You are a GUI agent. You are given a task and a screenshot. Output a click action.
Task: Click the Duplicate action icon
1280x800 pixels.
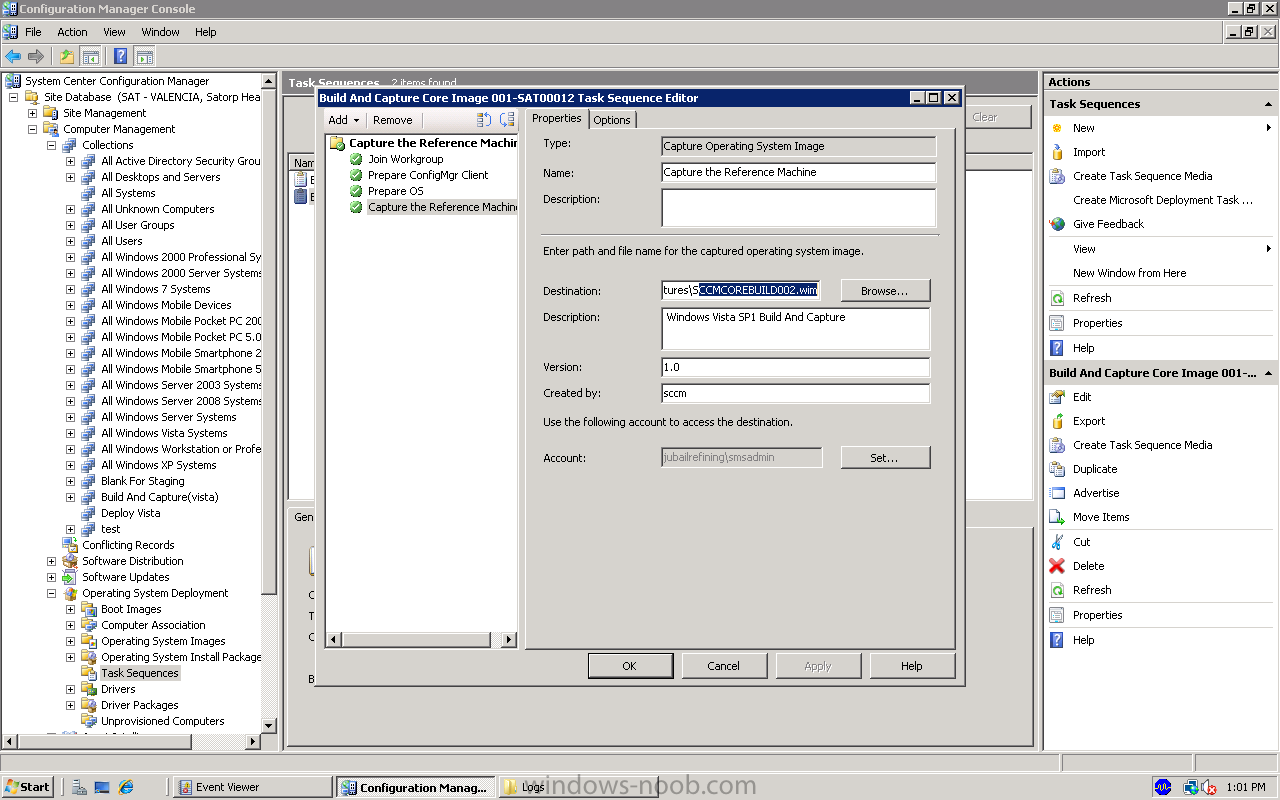click(1057, 469)
